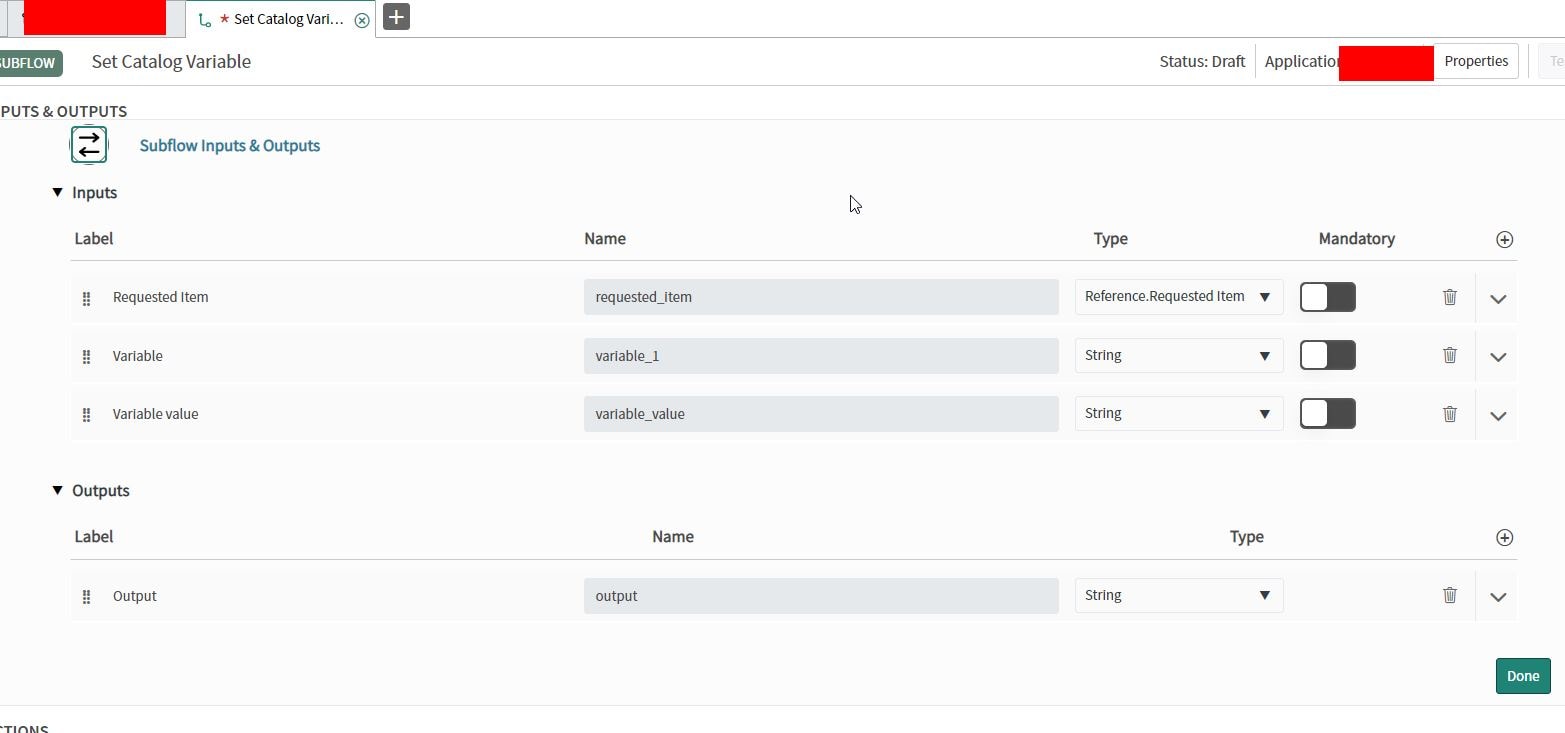Screen dimensions: 1565x733
Task: Click the drag handle next to Output
Action: click(86, 595)
